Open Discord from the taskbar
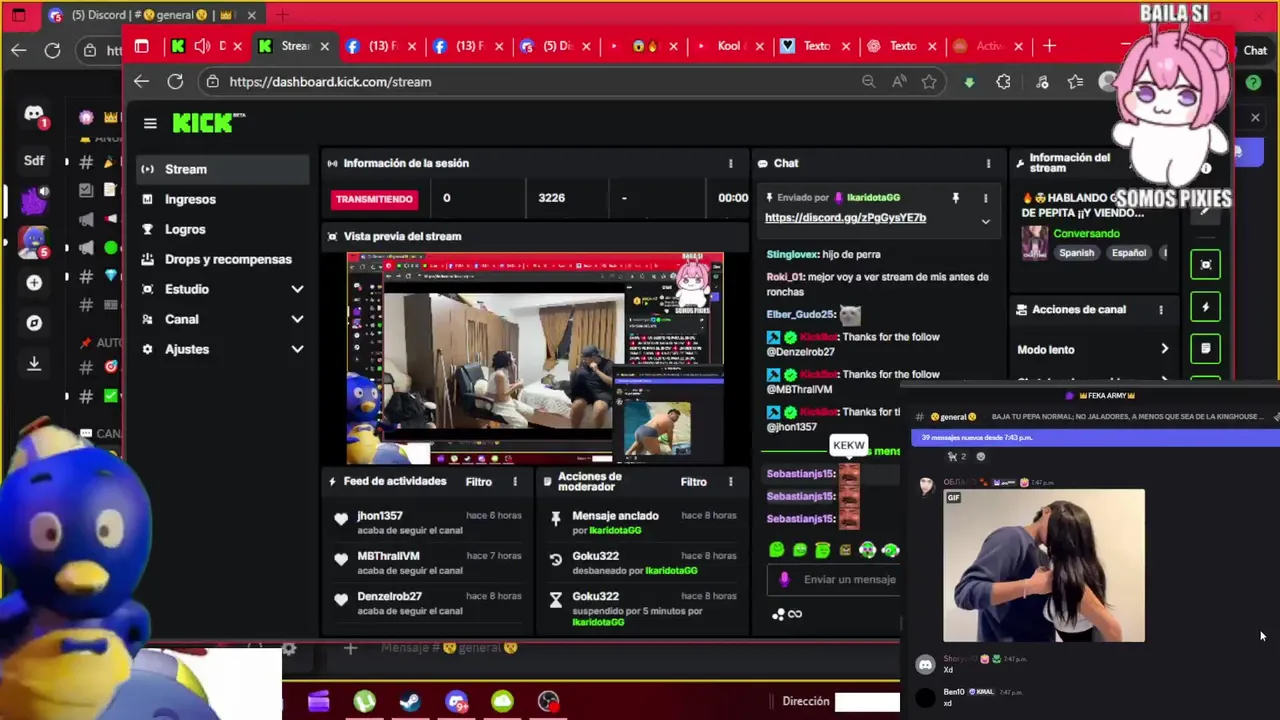 457,701
